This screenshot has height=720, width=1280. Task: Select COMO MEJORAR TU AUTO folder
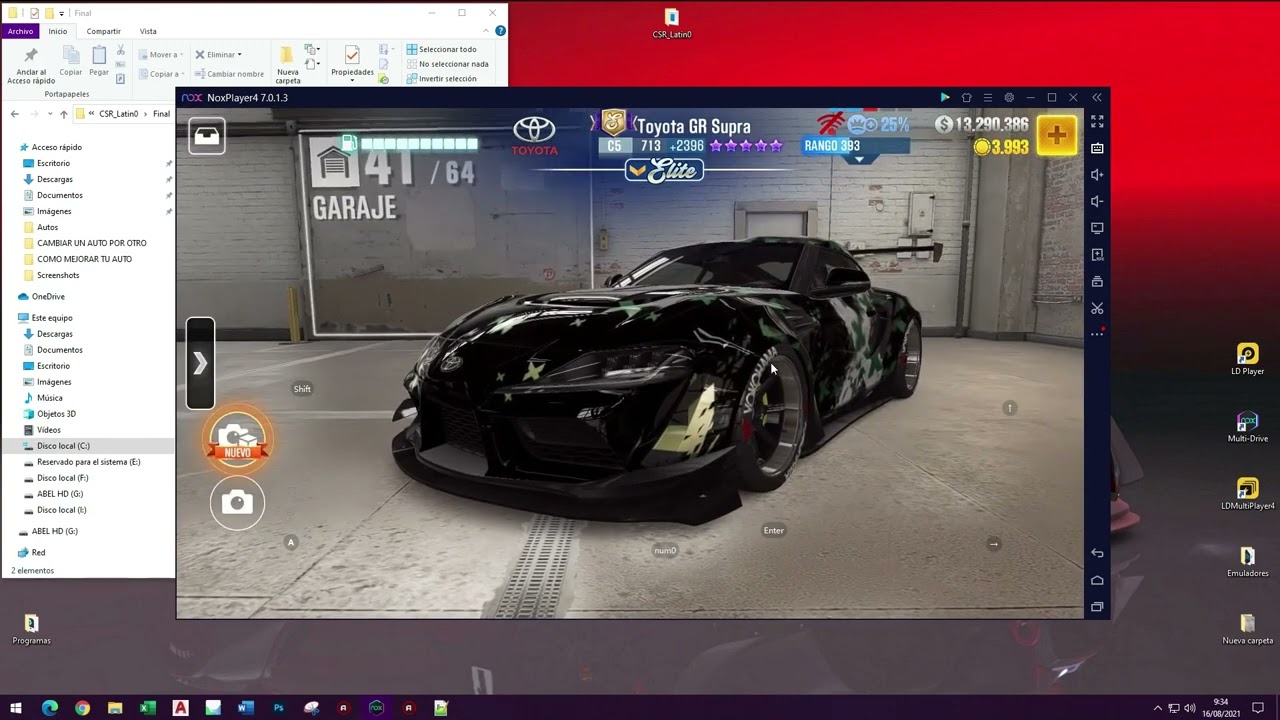(x=84, y=259)
